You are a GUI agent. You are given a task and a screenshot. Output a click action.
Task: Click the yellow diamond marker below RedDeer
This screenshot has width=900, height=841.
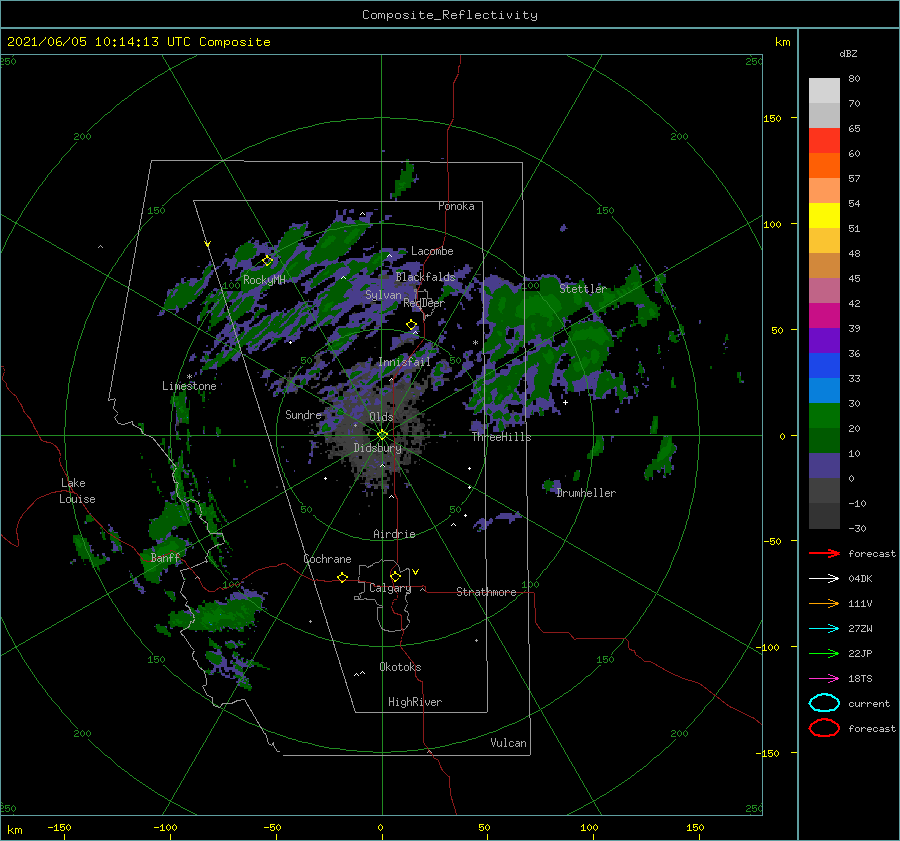(411, 324)
